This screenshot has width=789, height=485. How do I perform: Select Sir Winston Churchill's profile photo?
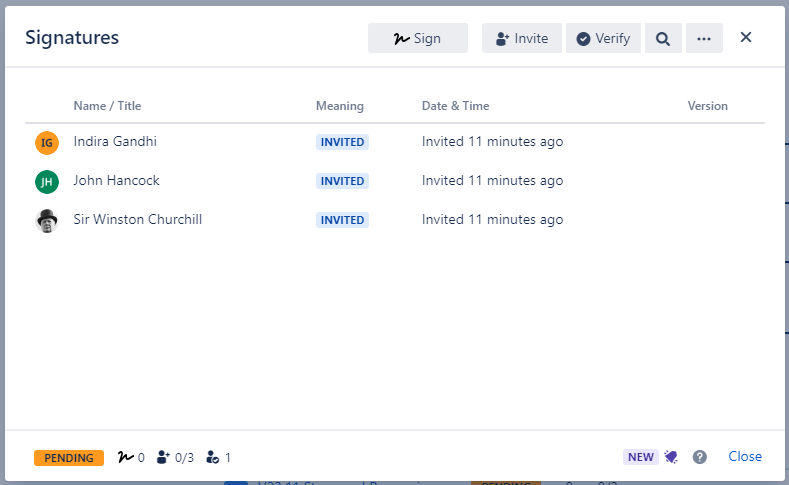tap(47, 220)
